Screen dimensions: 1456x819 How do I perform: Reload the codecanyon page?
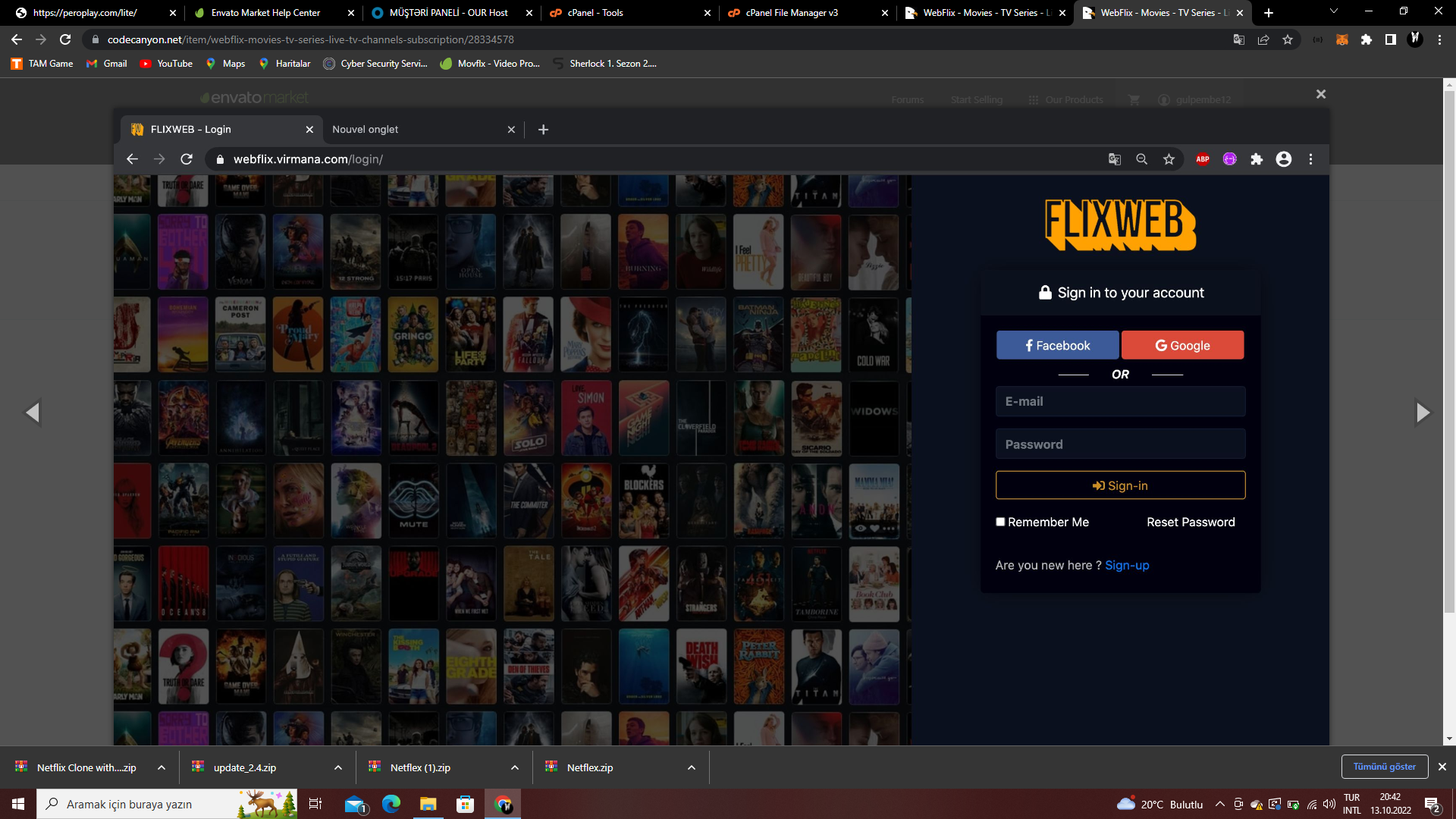click(x=65, y=39)
